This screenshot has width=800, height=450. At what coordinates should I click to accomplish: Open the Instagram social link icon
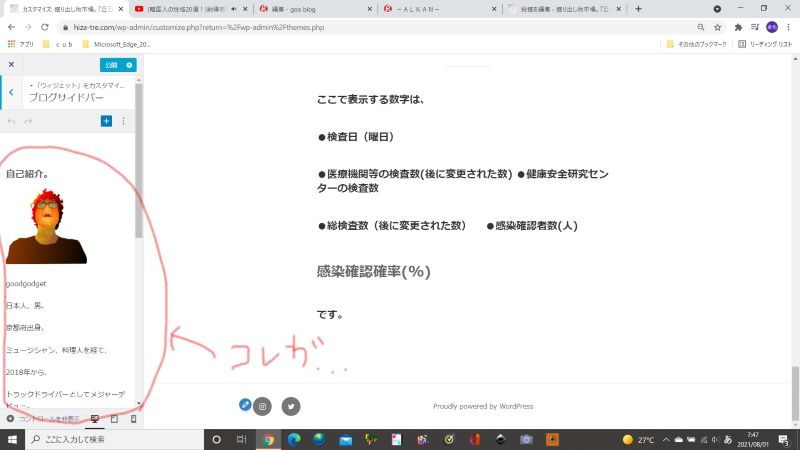point(262,407)
